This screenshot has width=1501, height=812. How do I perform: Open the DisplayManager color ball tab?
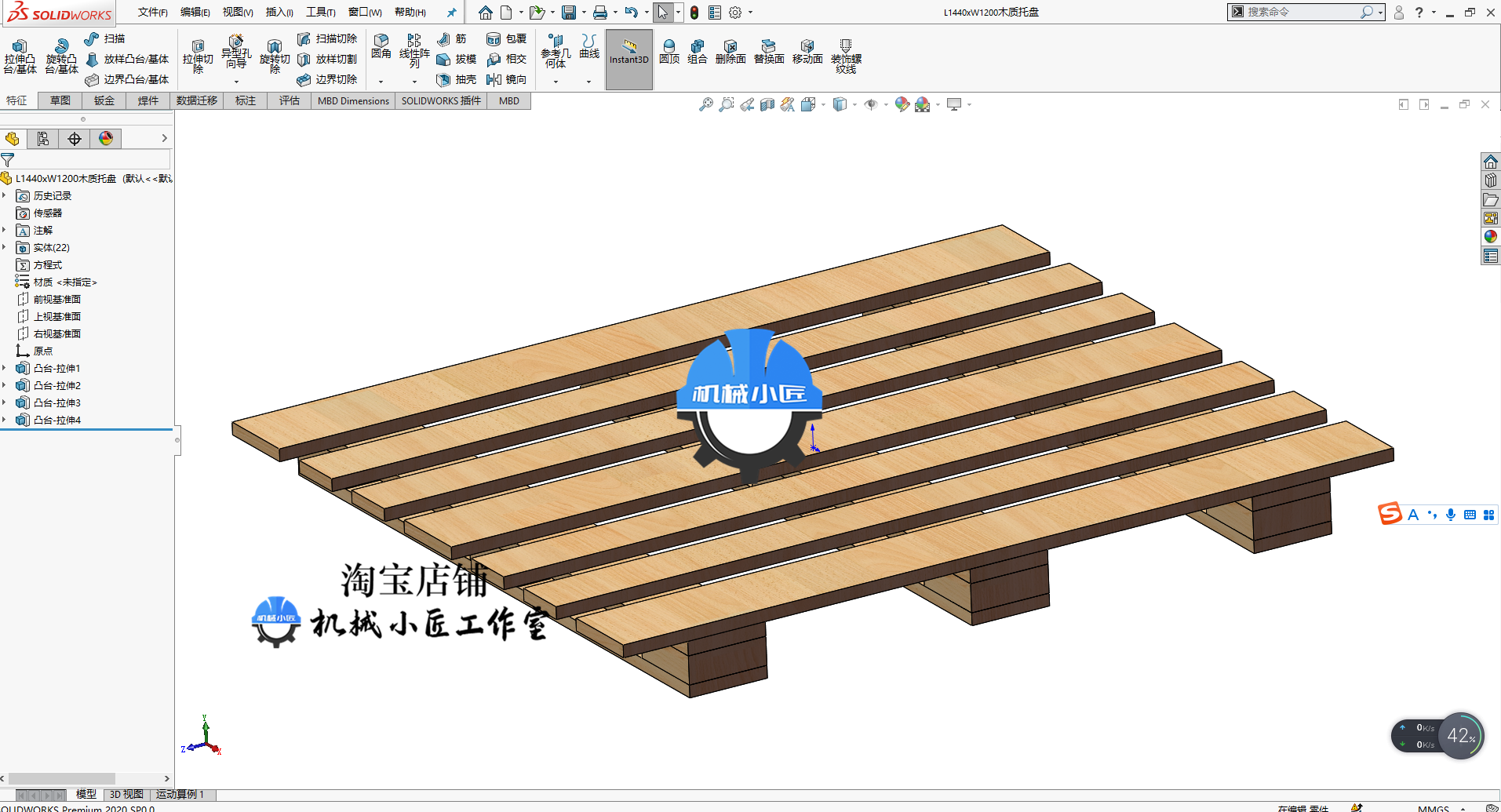[106, 139]
